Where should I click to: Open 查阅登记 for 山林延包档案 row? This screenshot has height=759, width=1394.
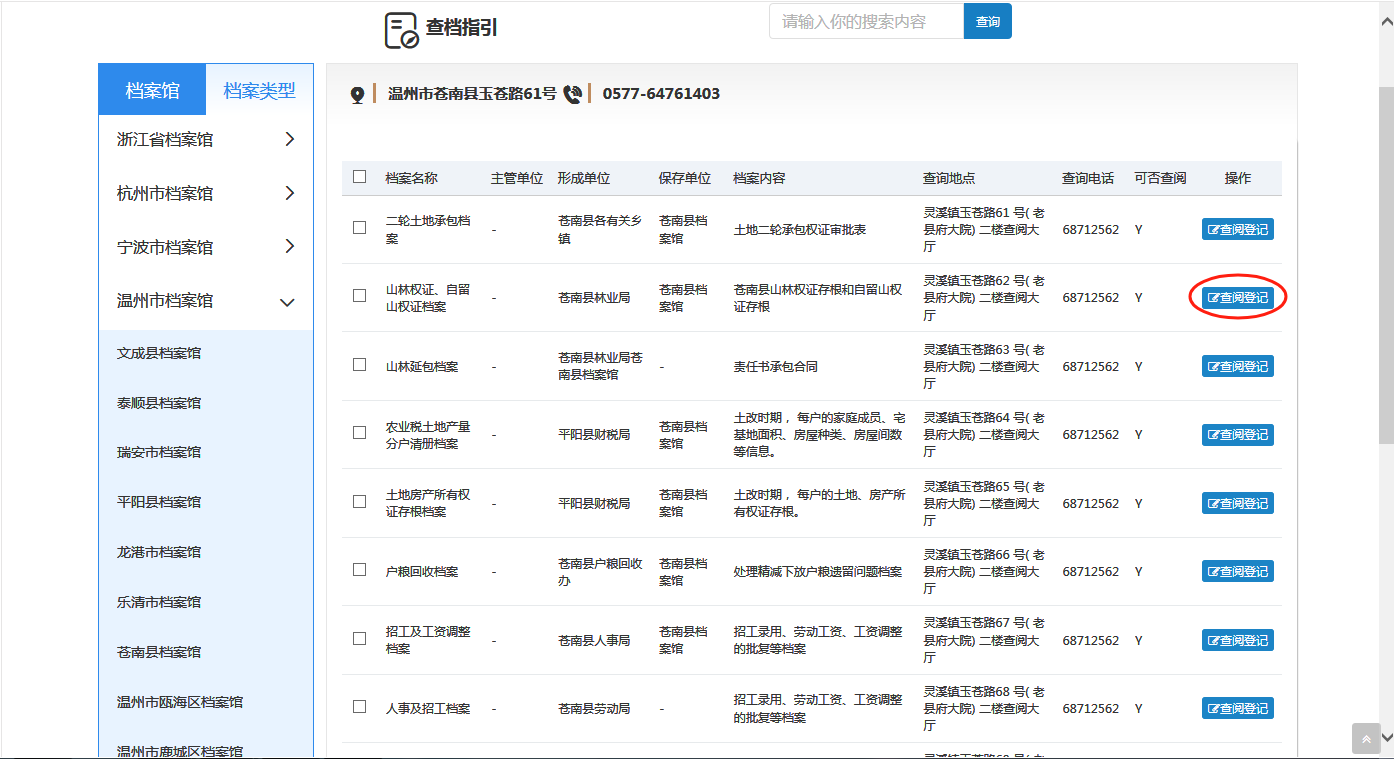click(x=1237, y=367)
